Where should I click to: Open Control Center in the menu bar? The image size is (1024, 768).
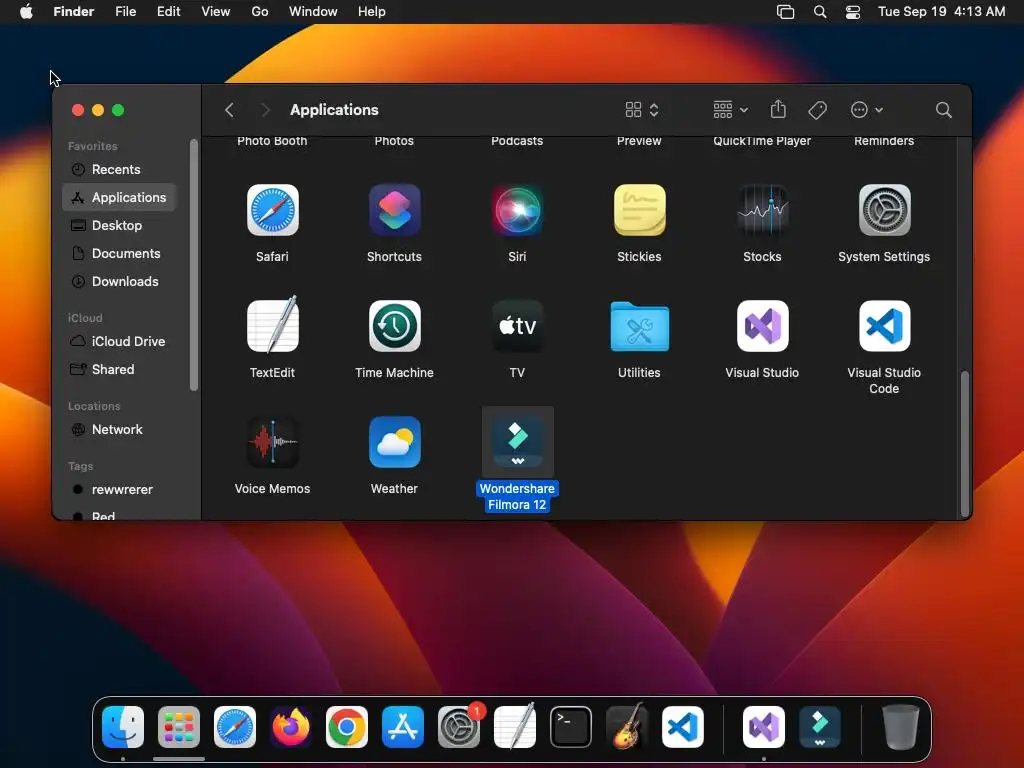[x=853, y=12]
